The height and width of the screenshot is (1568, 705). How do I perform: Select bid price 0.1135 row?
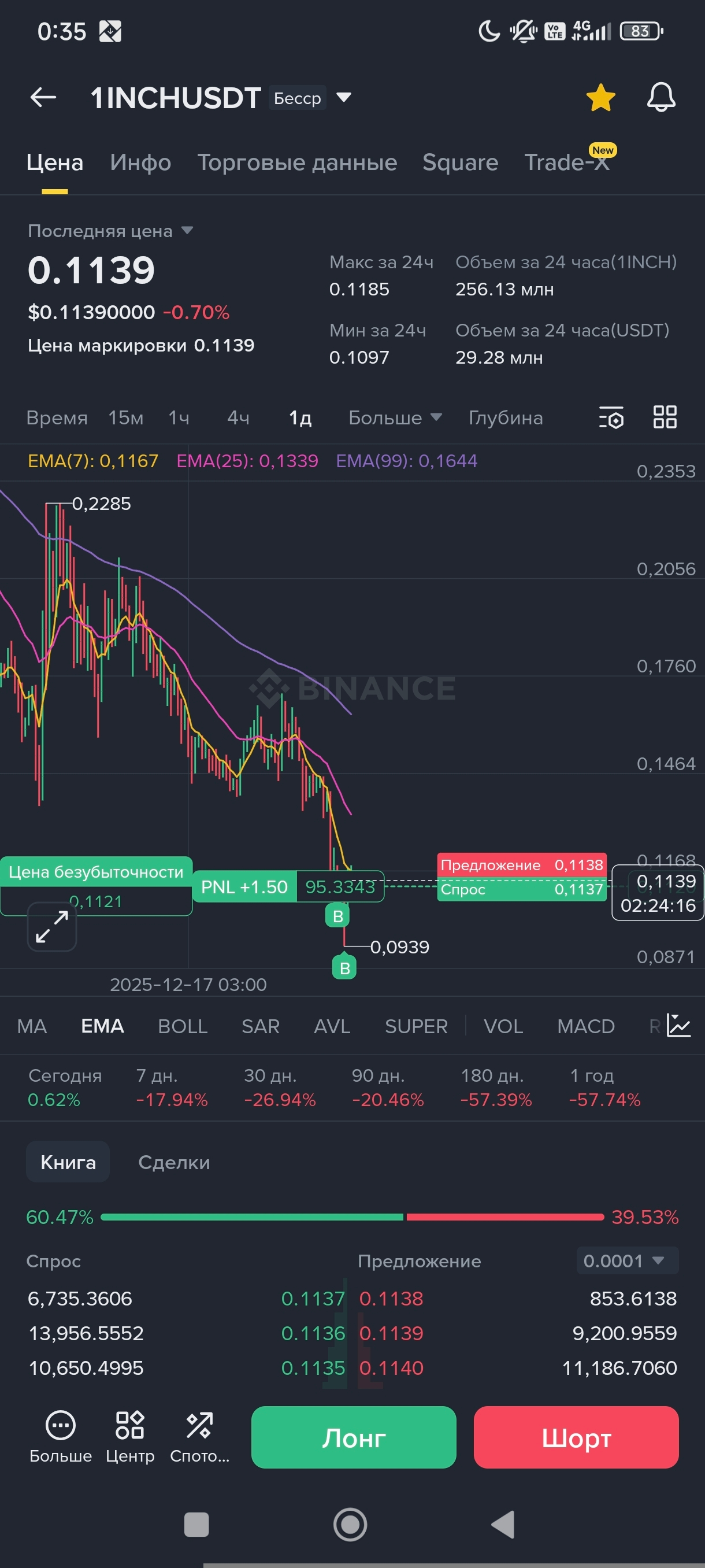coord(186,1368)
